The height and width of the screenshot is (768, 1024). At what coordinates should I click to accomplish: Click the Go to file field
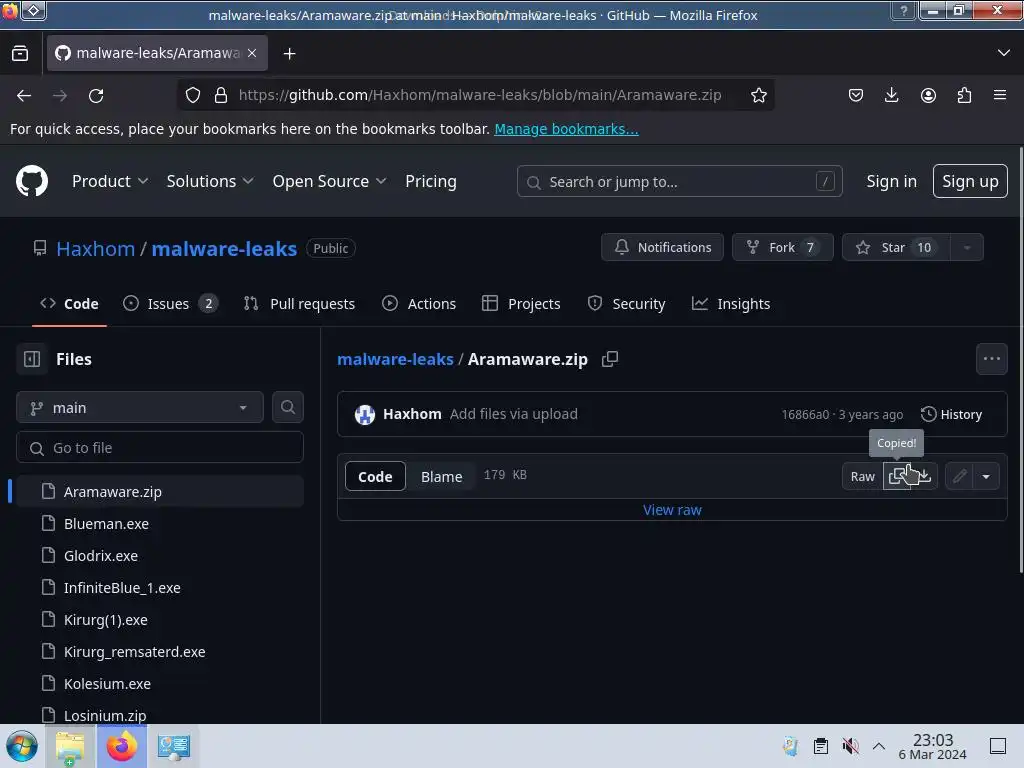point(160,447)
